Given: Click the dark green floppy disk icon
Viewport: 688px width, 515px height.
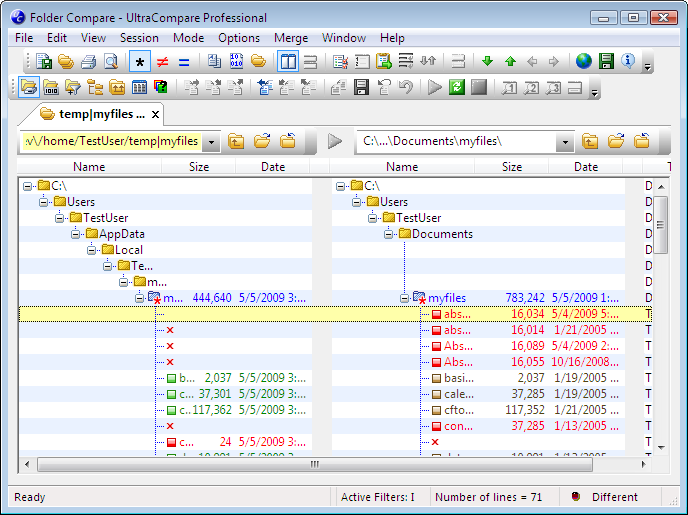Looking at the screenshot, I should 606,61.
